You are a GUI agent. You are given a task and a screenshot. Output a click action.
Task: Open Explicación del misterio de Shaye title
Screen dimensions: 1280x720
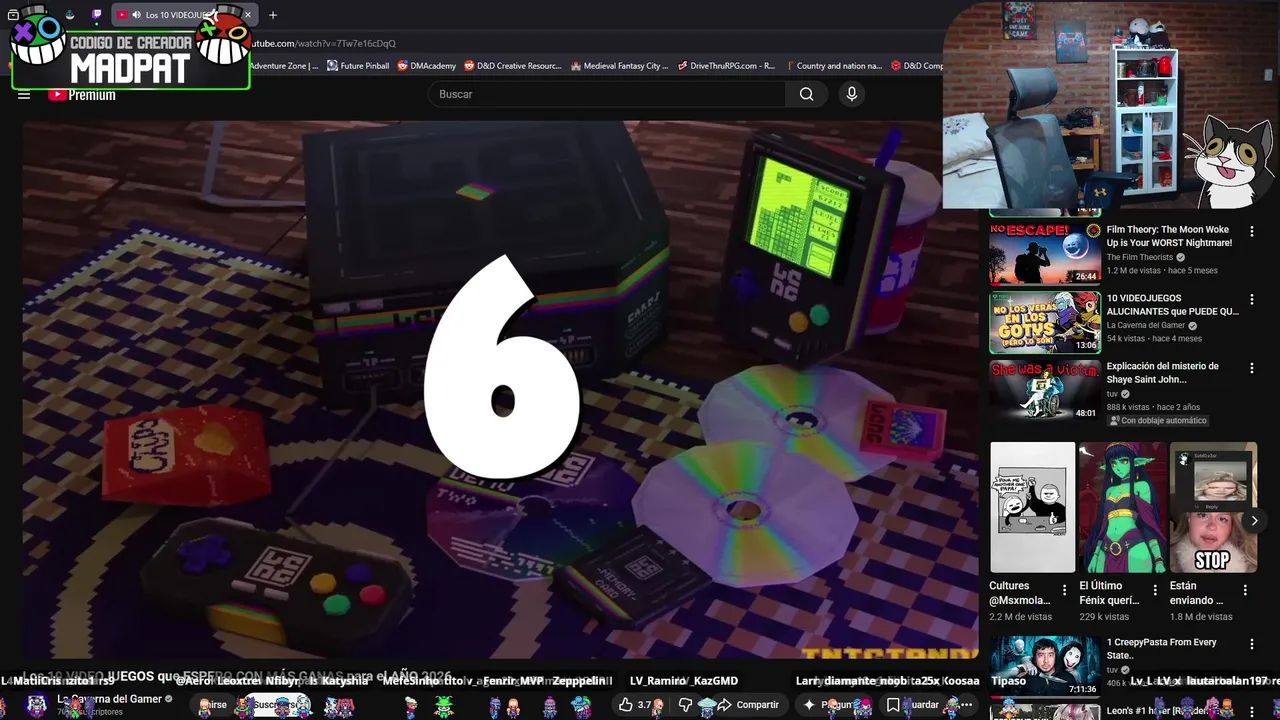(x=1162, y=373)
